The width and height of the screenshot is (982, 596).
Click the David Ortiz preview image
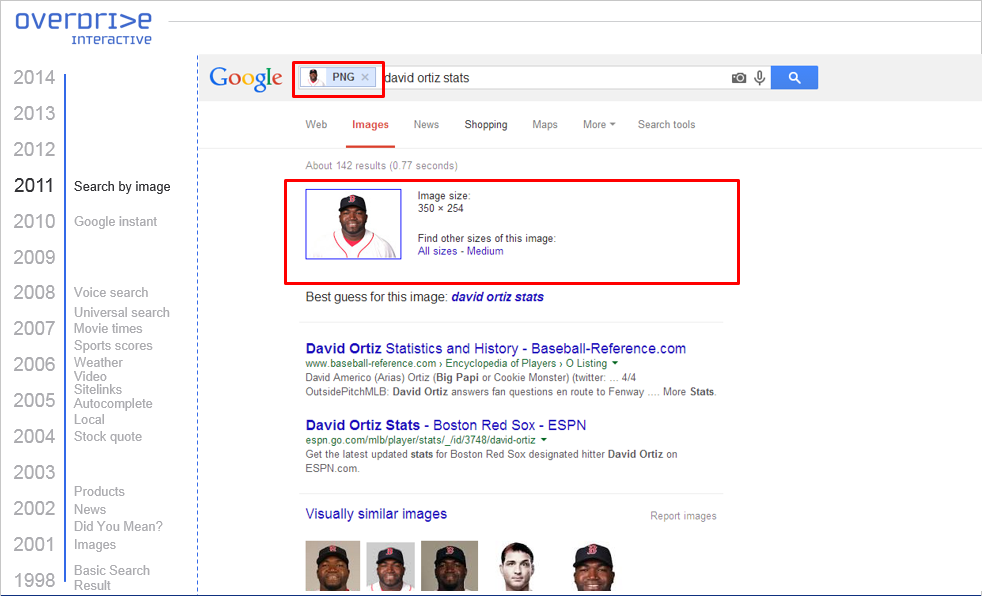pyautogui.click(x=353, y=224)
